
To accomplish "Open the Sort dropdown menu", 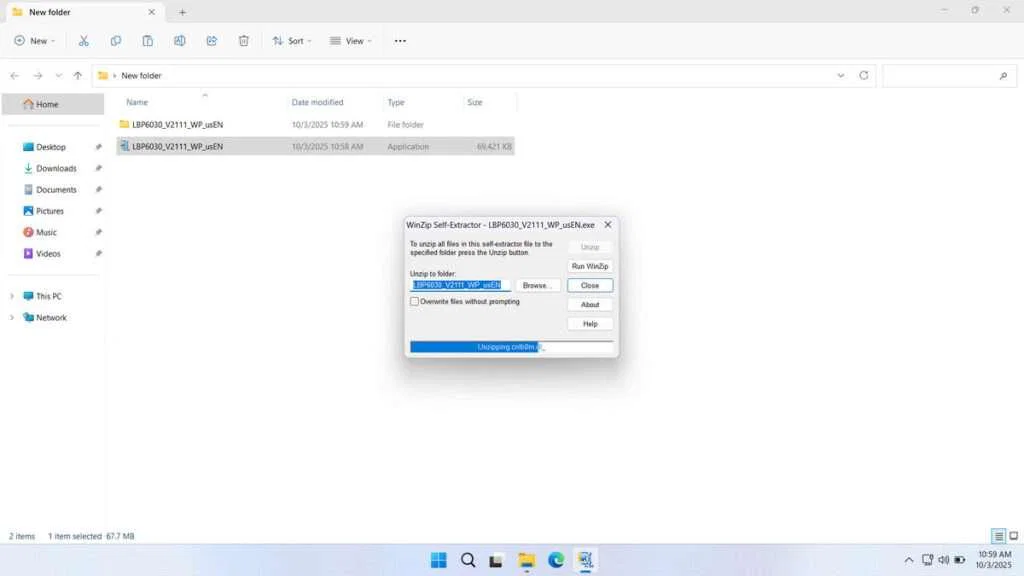I will [292, 41].
